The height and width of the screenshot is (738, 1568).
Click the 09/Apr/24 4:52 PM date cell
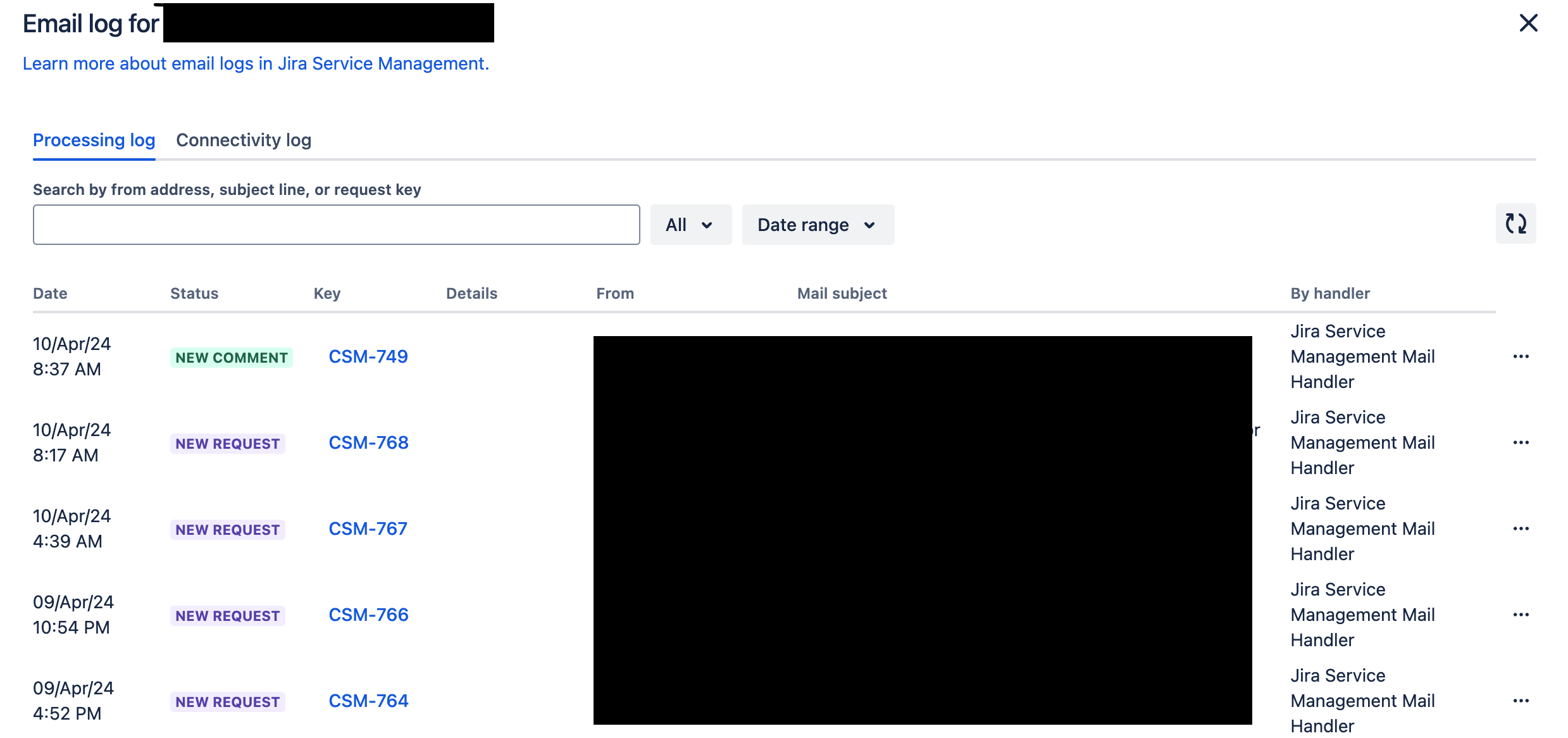tap(73, 701)
